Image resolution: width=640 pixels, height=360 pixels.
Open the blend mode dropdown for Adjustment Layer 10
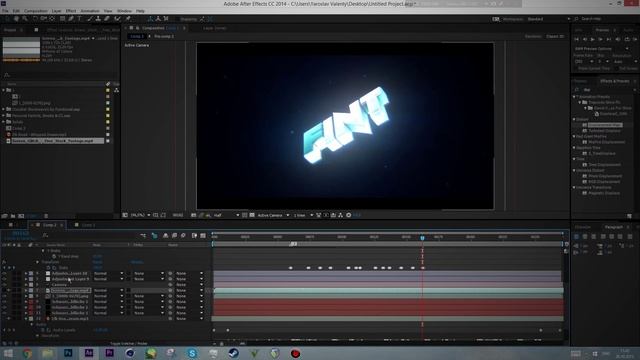[109, 273]
